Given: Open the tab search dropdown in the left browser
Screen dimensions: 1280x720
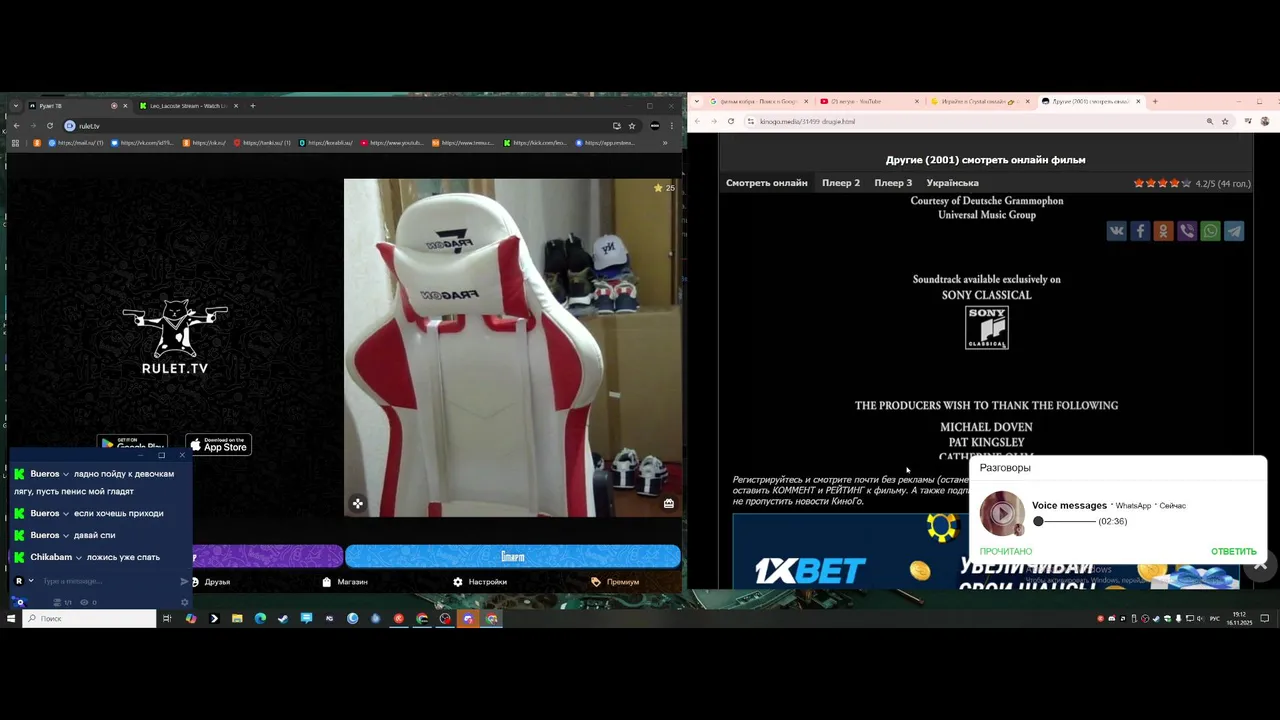Looking at the screenshot, I should pos(16,106).
